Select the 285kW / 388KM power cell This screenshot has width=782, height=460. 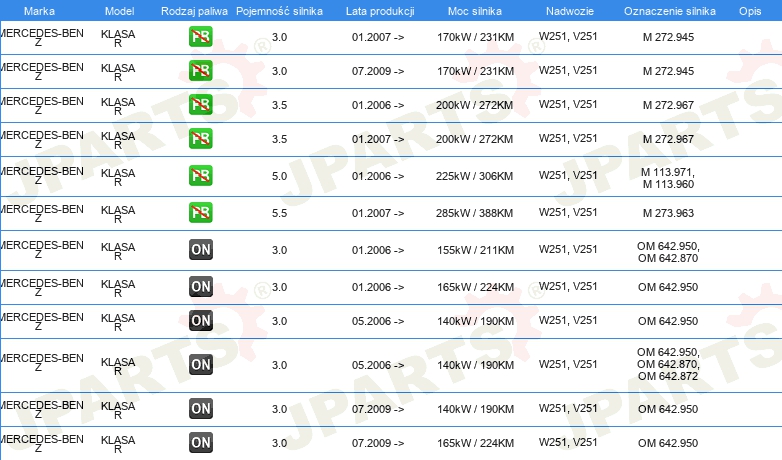point(474,213)
